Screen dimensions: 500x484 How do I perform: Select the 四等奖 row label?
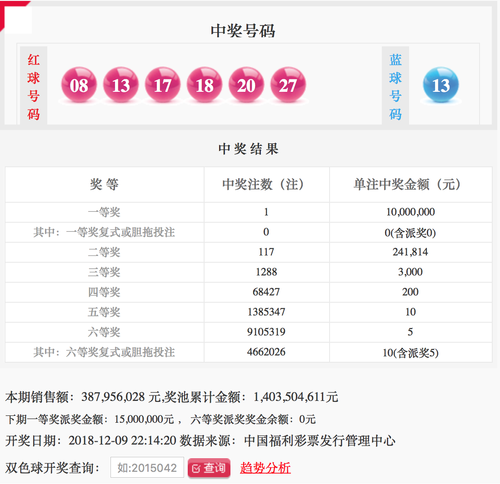point(104,292)
